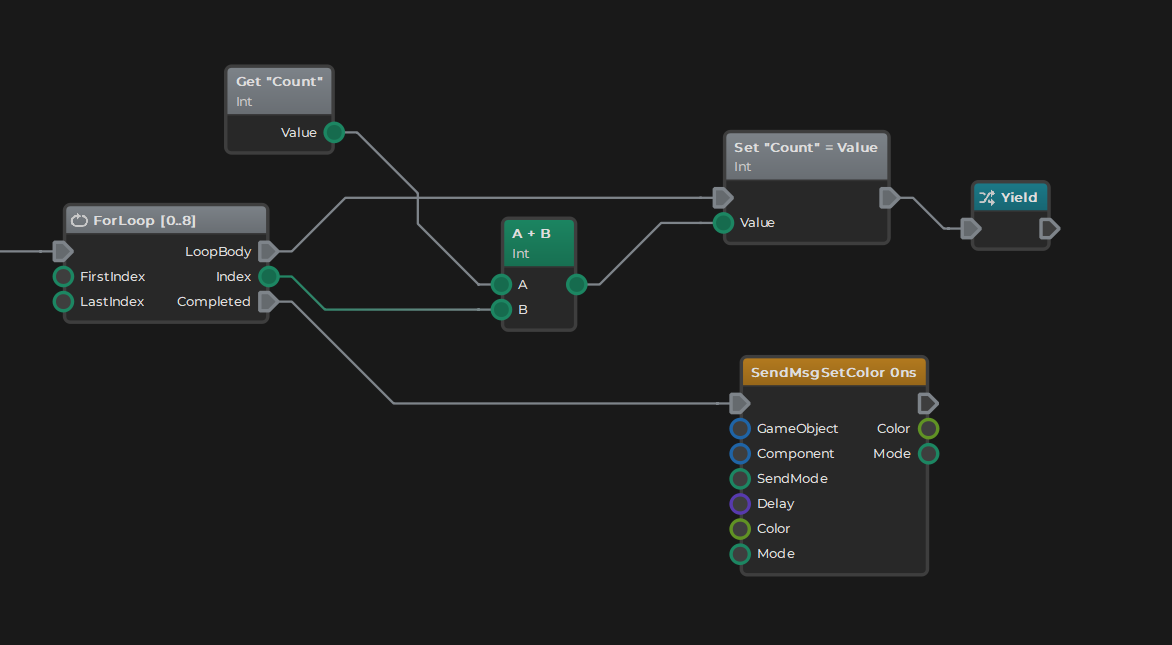
Task: Click the Color output port on SendMsgSetColor
Action: pyautogui.click(x=929, y=429)
